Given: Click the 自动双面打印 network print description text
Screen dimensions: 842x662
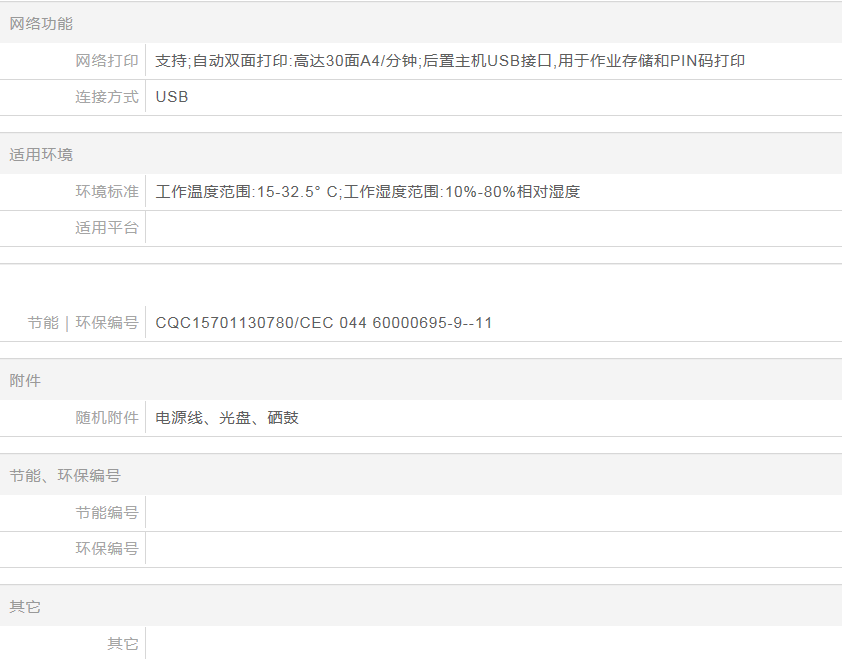Looking at the screenshot, I should pos(450,61).
